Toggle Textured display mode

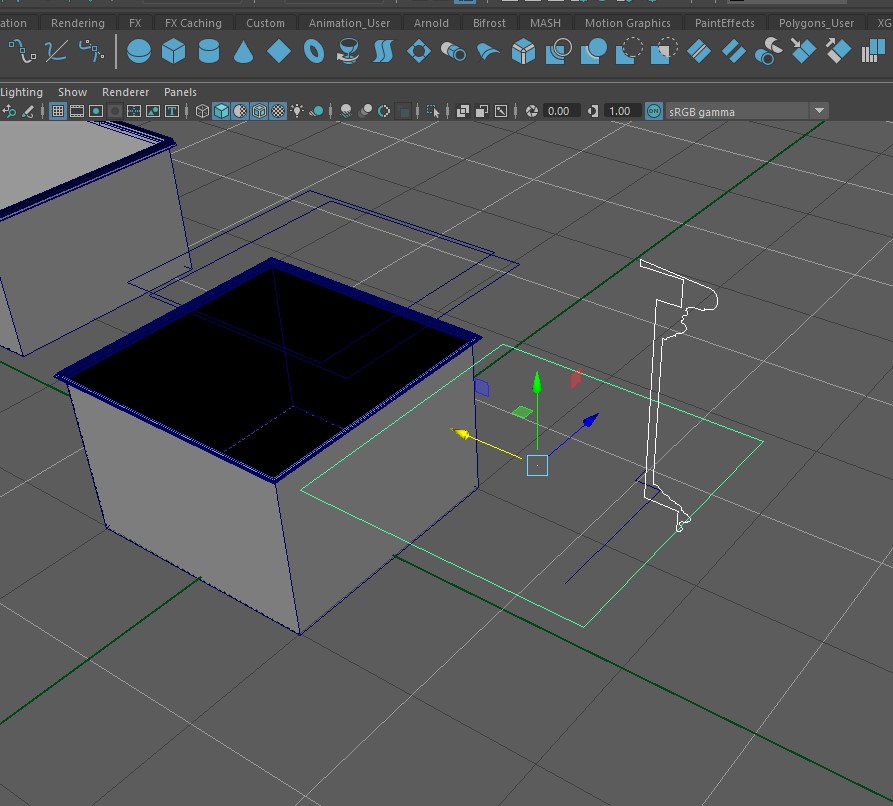click(x=278, y=111)
